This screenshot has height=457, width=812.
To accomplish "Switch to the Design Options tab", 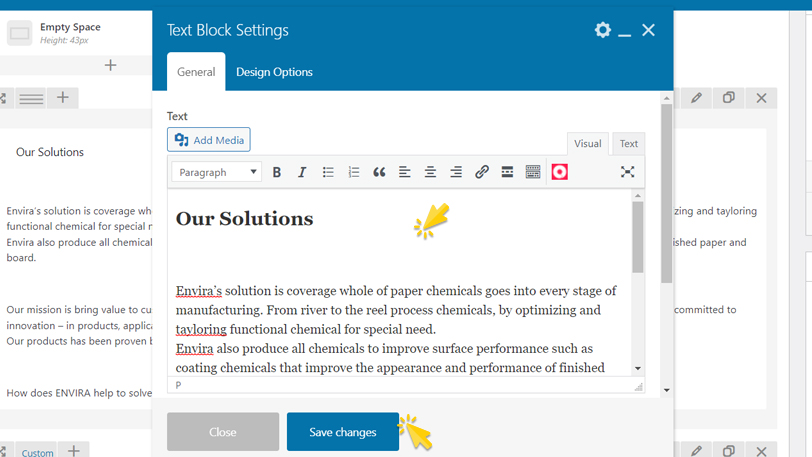I will click(x=274, y=72).
